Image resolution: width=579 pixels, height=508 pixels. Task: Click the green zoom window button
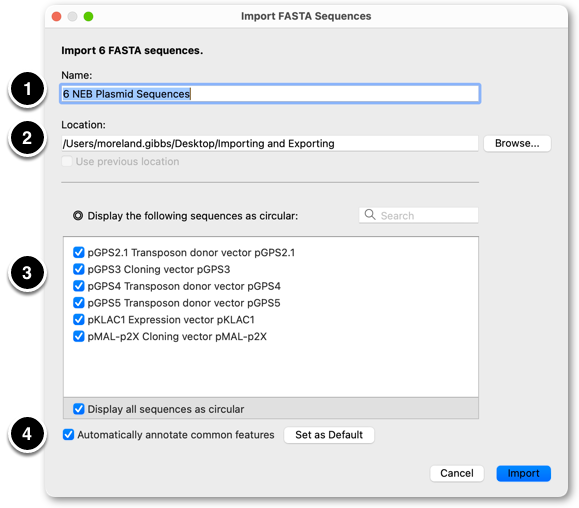88,16
